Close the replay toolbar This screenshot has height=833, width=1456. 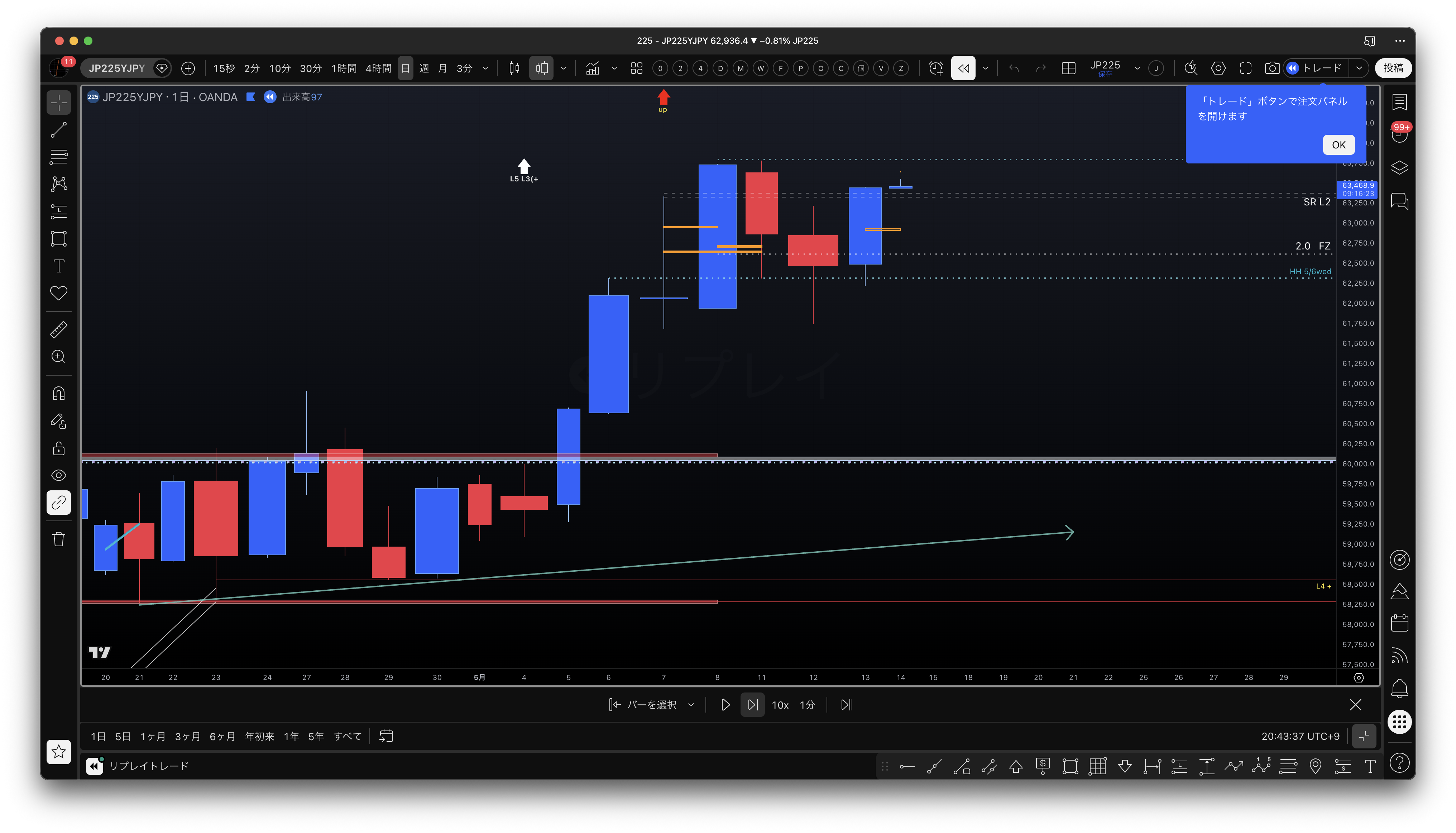(1355, 705)
